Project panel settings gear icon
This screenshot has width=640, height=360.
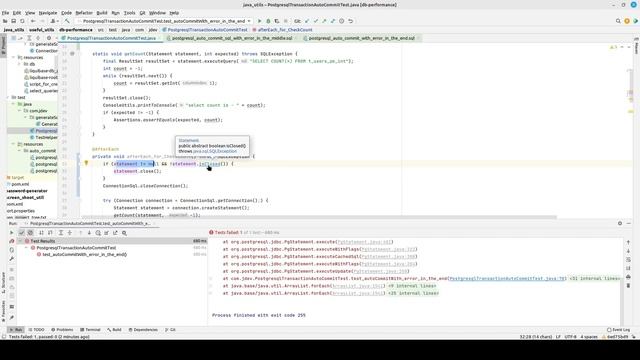49,38
